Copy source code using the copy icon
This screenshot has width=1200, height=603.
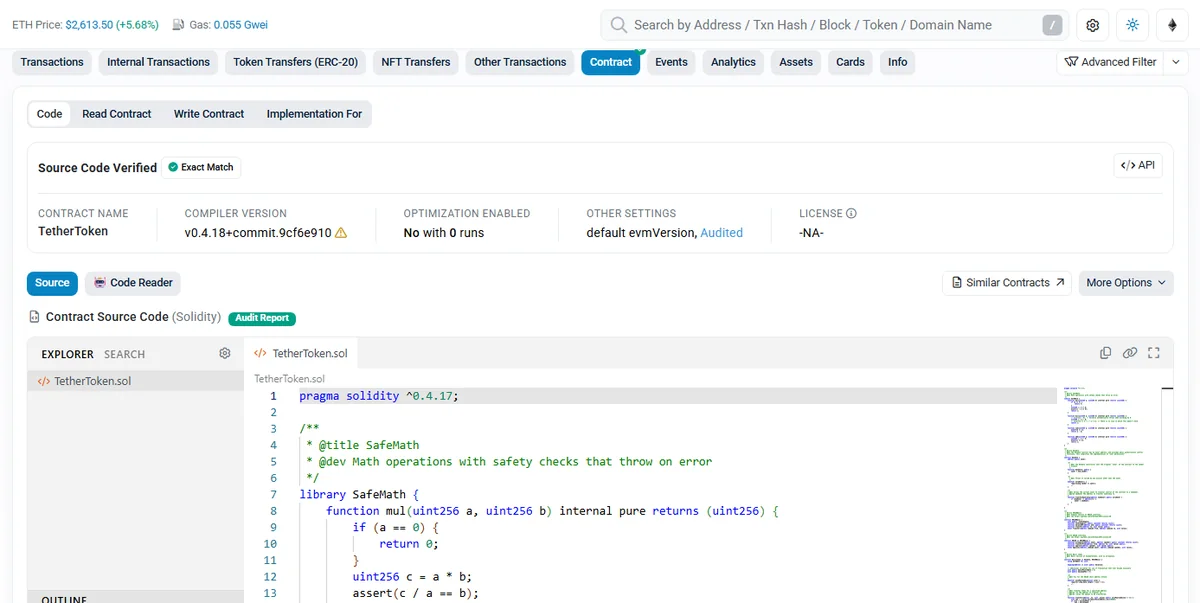point(1105,353)
